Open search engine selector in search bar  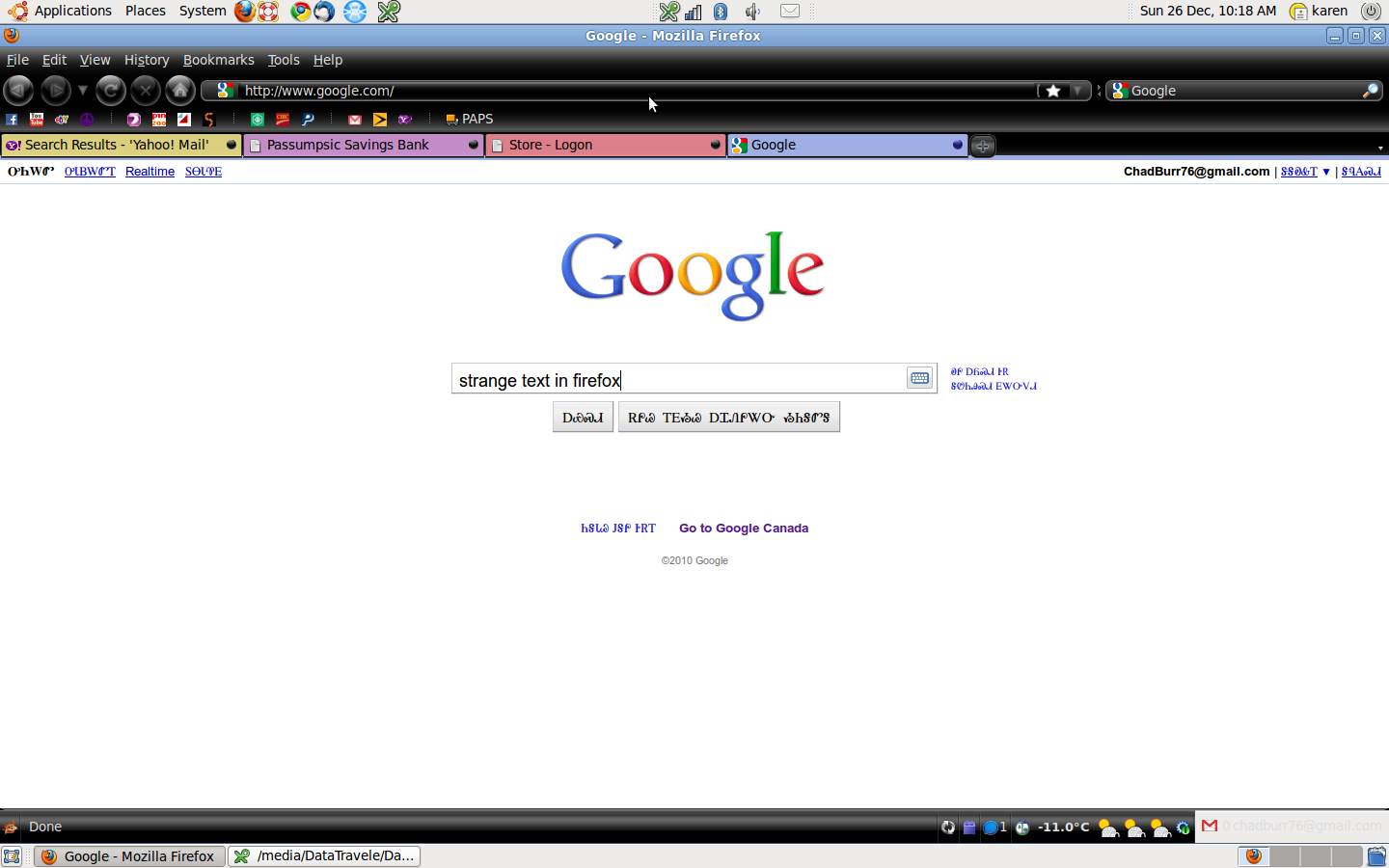pyautogui.click(x=1120, y=91)
